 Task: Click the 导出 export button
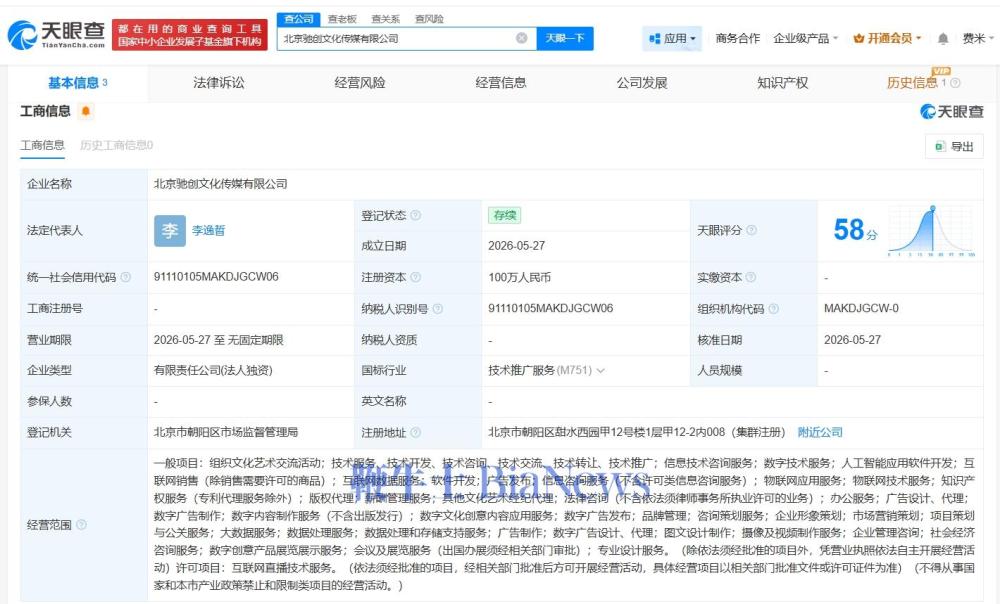point(954,147)
